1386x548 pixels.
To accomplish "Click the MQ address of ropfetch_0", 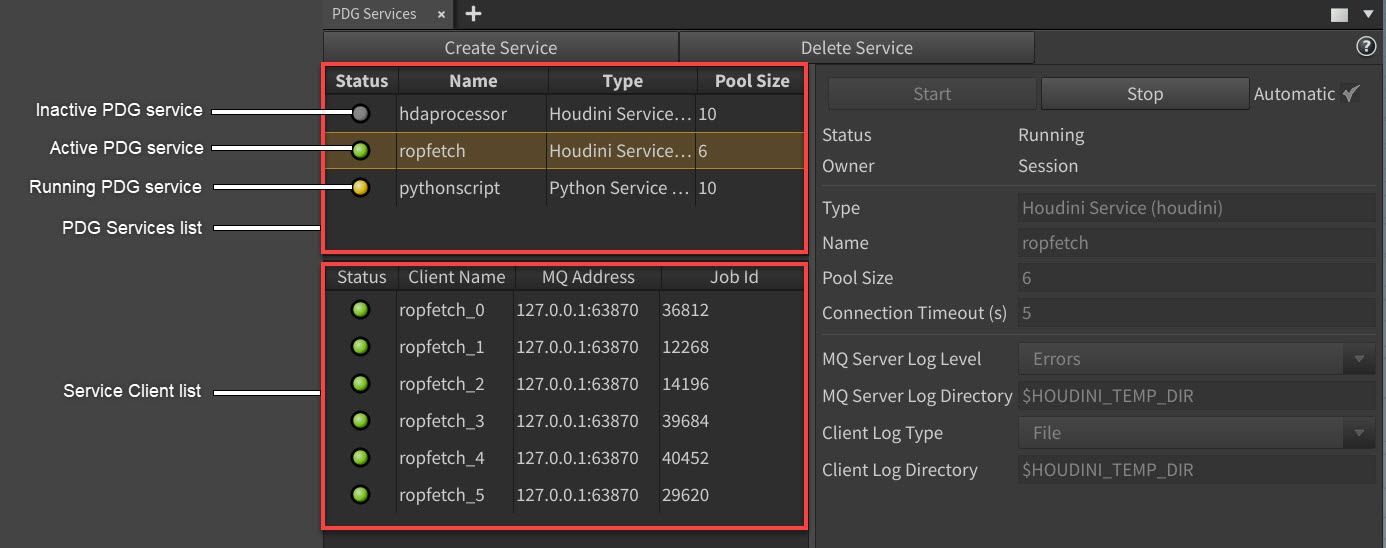I will [577, 310].
